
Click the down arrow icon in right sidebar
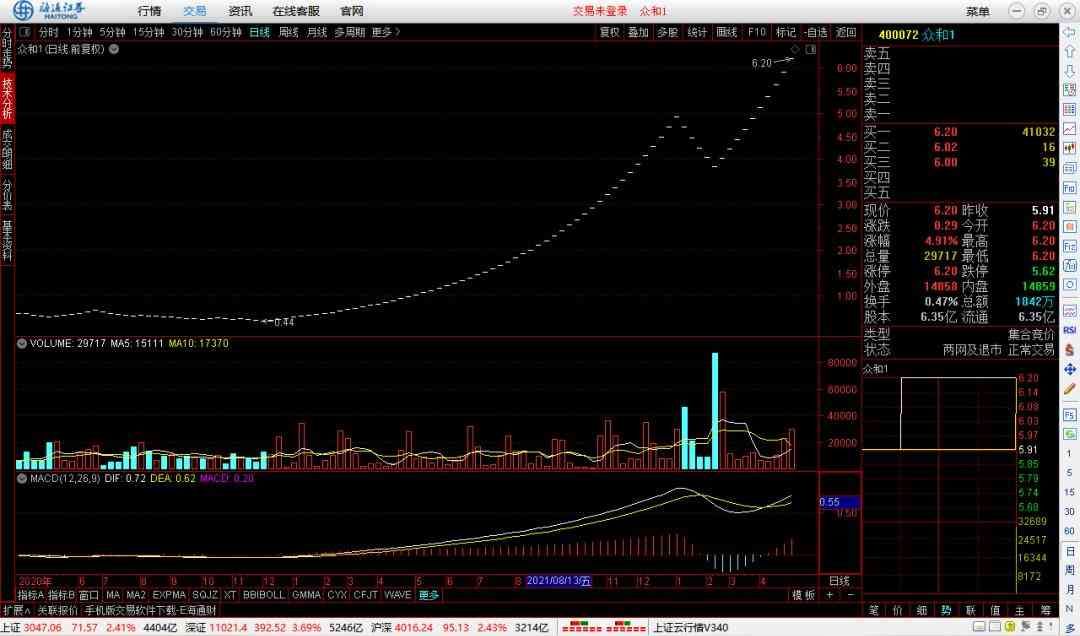click(x=1069, y=69)
